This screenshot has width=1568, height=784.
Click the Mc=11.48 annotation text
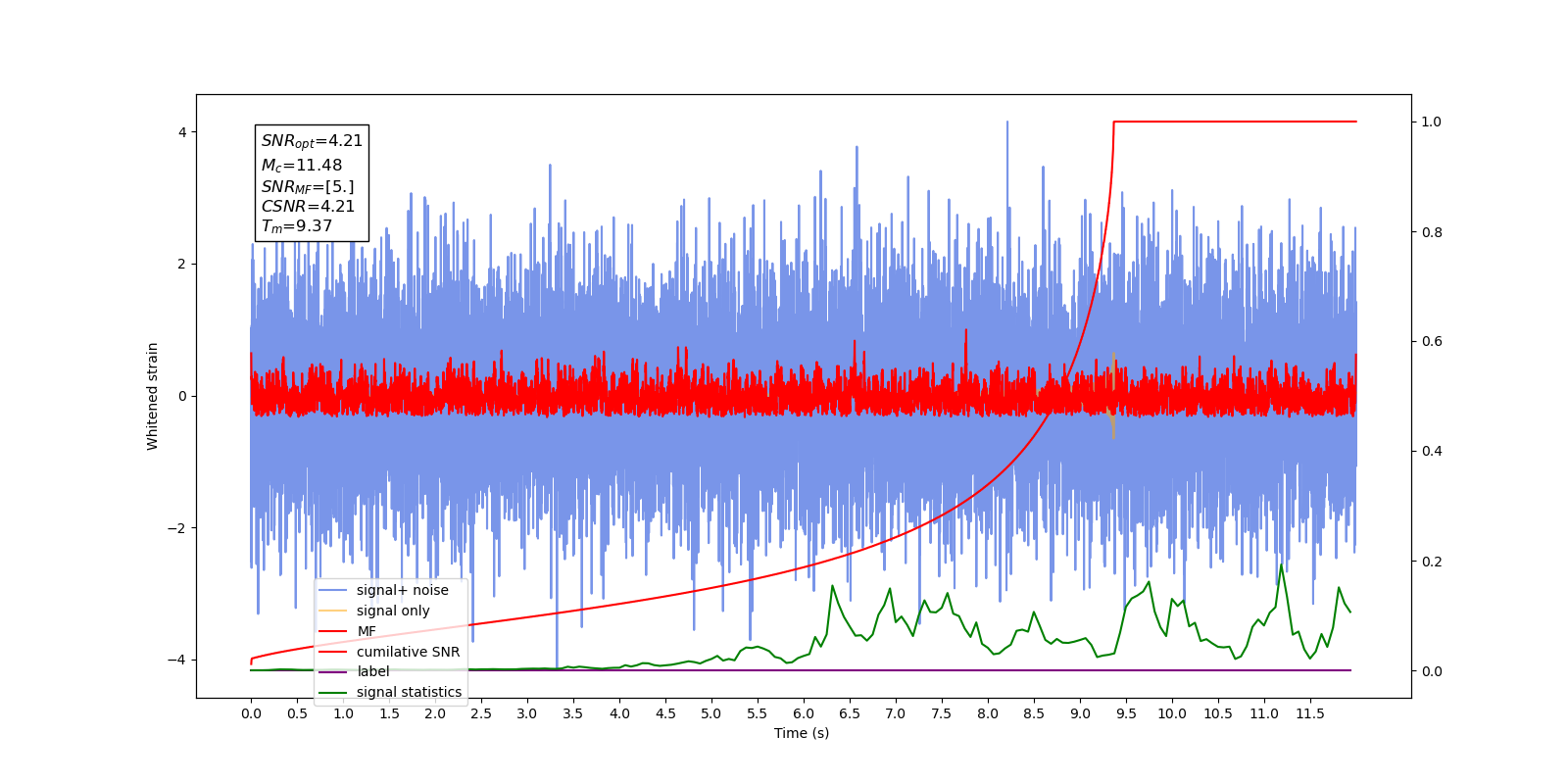(x=302, y=166)
